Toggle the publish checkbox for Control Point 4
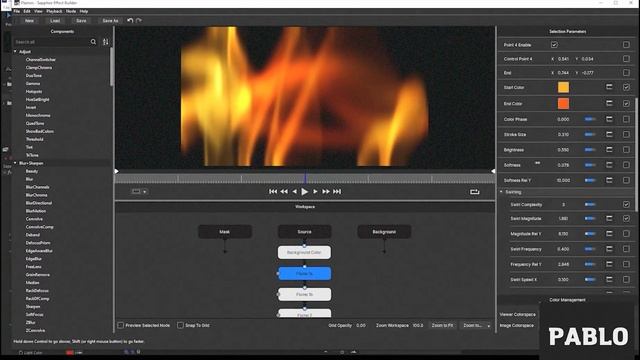Screen dimensions: 640x360 626,59
